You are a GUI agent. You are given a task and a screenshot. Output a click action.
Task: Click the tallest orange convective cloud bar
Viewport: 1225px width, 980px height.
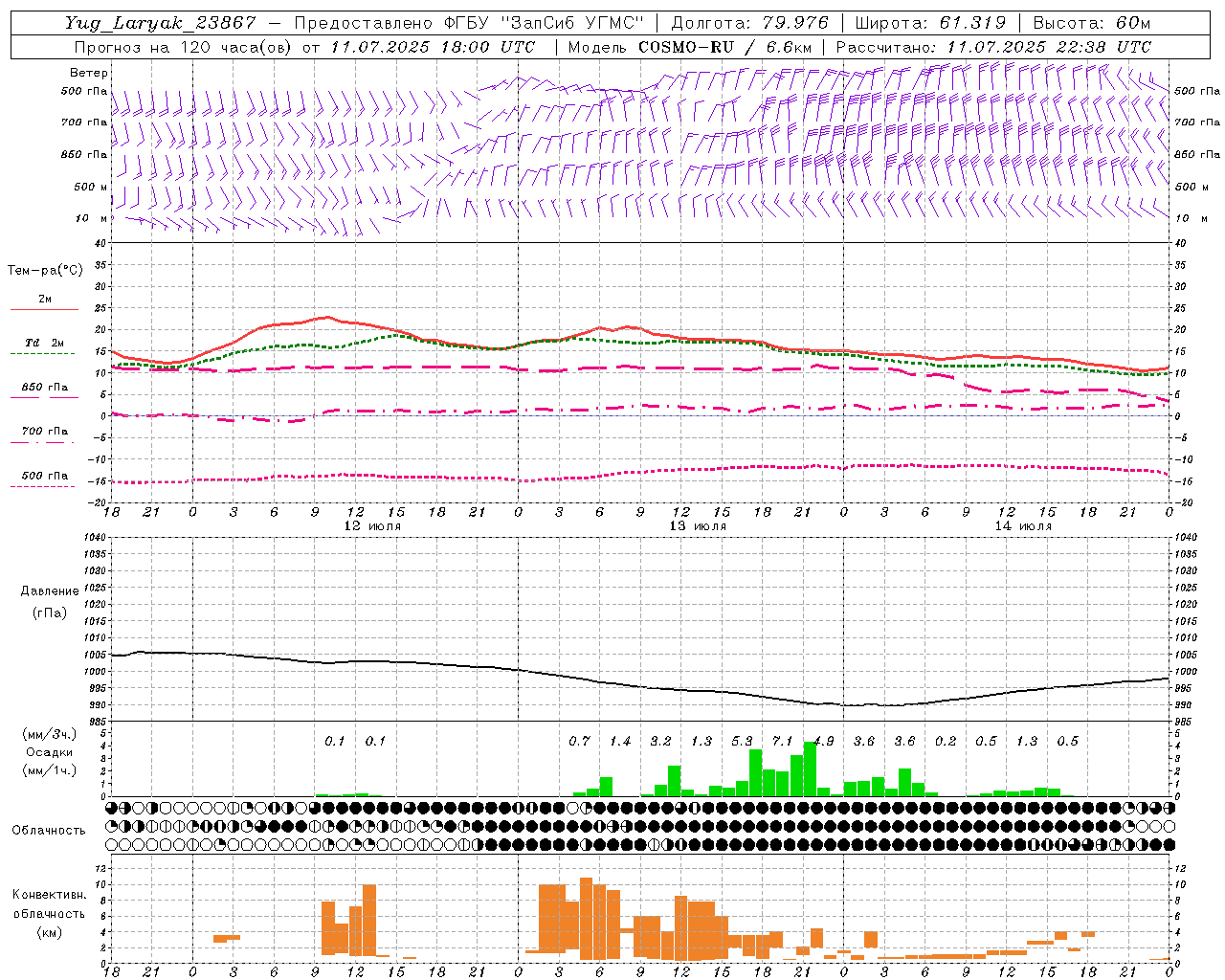coord(586,919)
